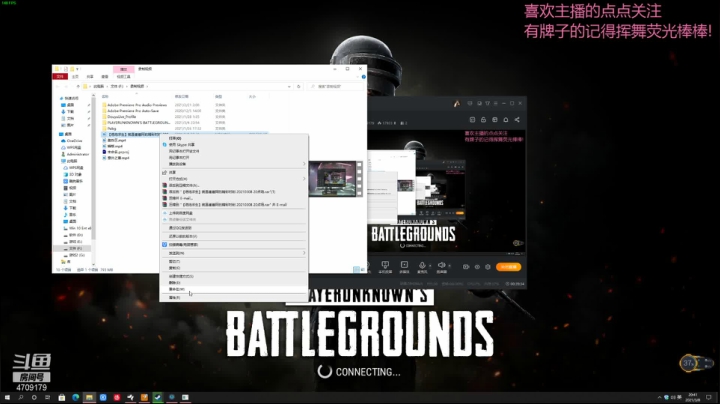The height and width of the screenshot is (404, 720).
Task: Select the .prproj project file
Action: pyautogui.click(x=118, y=152)
